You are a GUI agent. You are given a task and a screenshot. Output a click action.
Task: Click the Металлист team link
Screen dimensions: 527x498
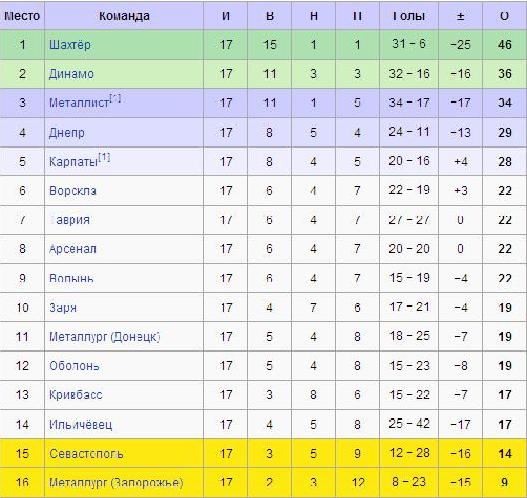click(79, 103)
